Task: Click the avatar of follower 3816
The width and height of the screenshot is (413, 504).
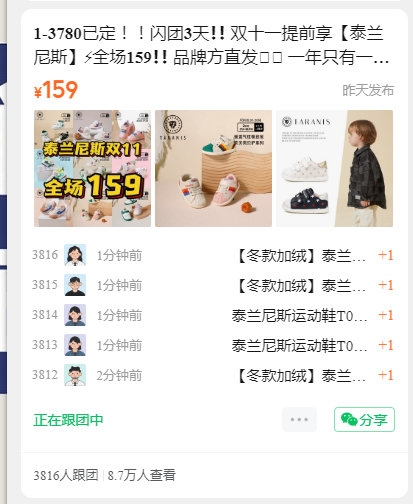Action: tap(75, 255)
